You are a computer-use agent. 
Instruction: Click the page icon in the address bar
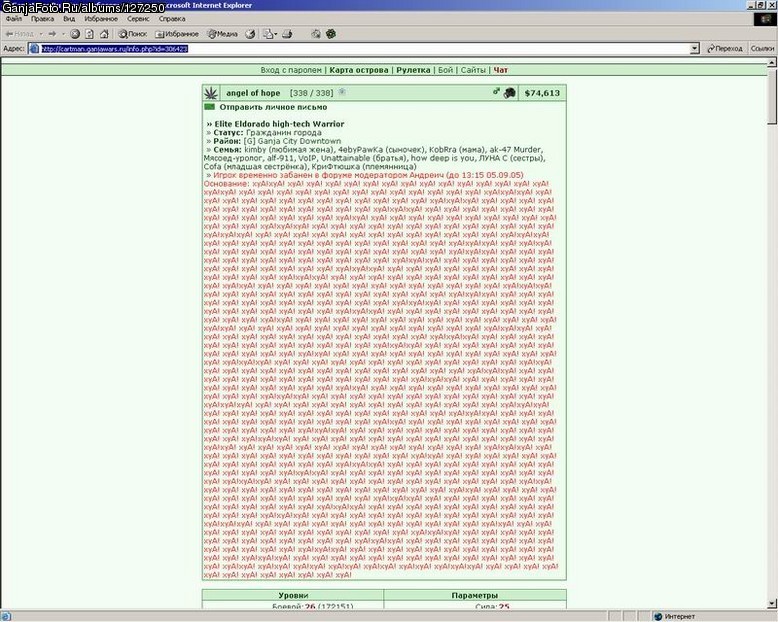pyautogui.click(x=34, y=49)
